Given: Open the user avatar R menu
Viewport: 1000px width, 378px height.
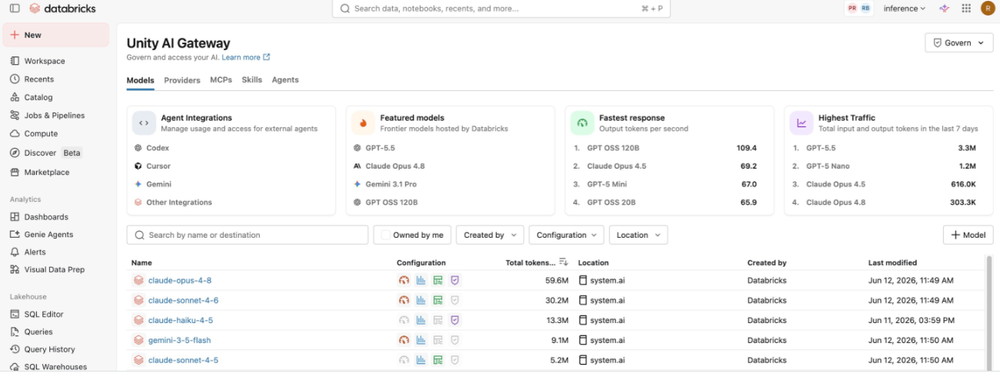Looking at the screenshot, I should point(987,8).
